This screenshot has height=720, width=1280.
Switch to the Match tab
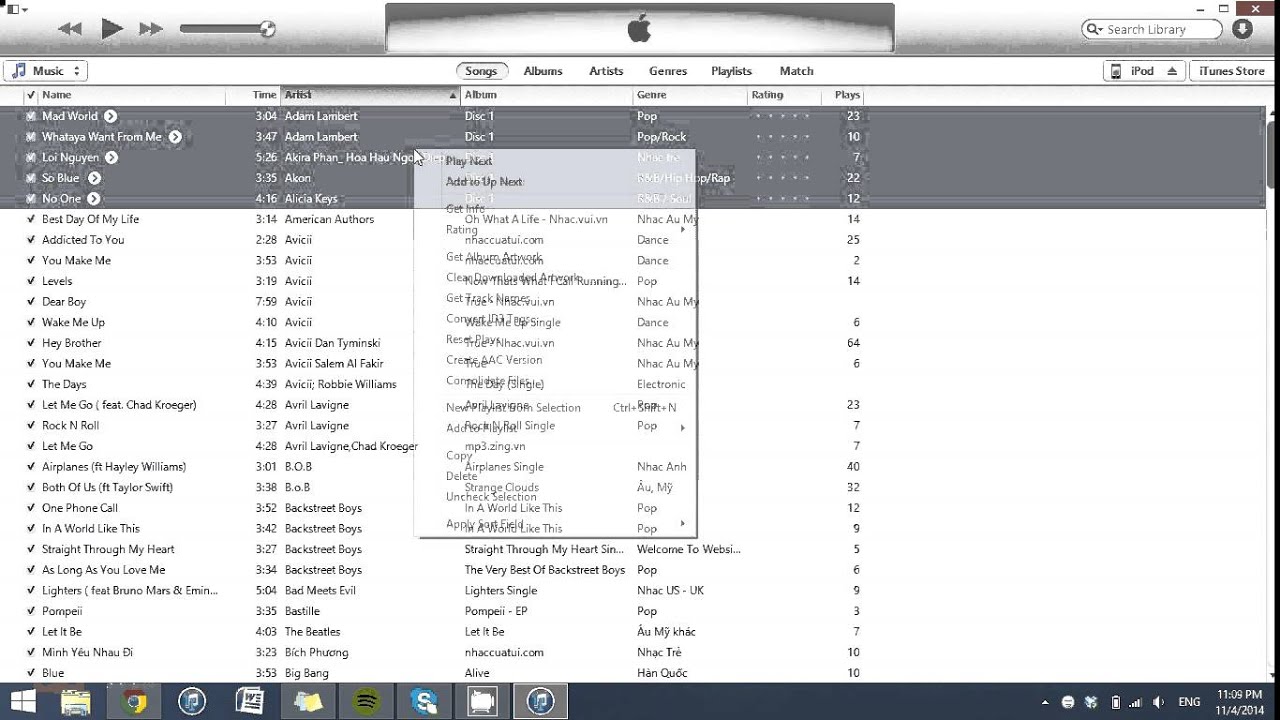796,71
